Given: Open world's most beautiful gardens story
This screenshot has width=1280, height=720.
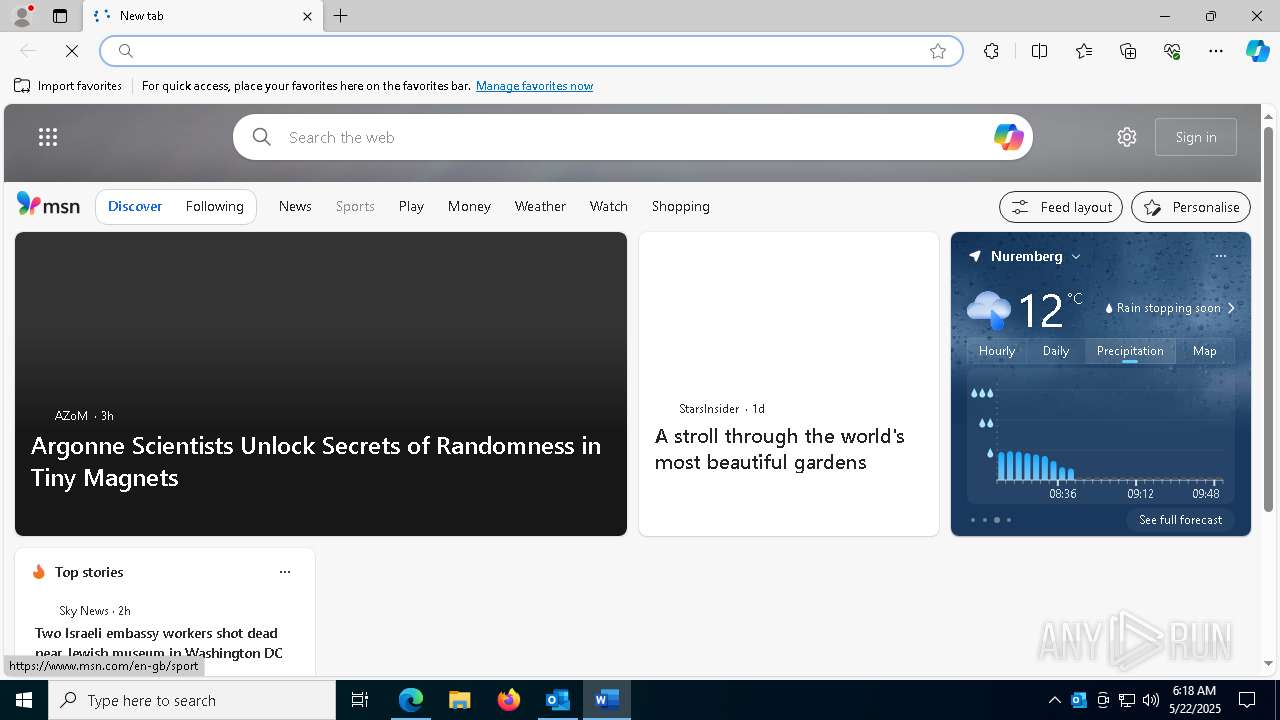Looking at the screenshot, I should coord(780,449).
